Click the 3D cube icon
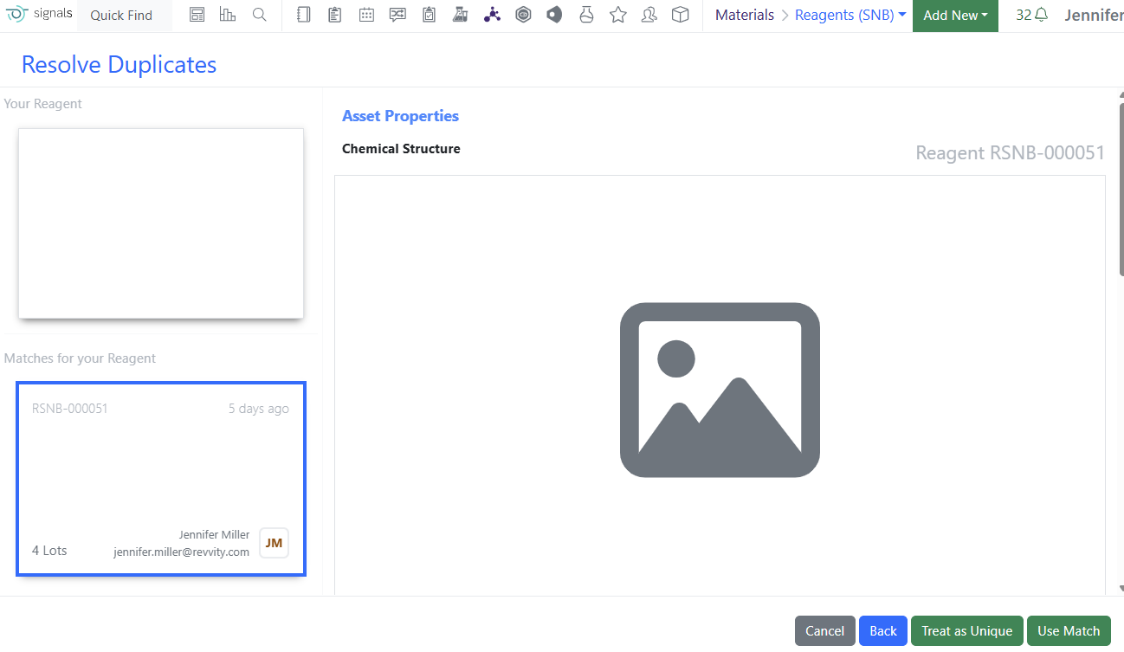This screenshot has width=1124, height=652. pos(680,15)
